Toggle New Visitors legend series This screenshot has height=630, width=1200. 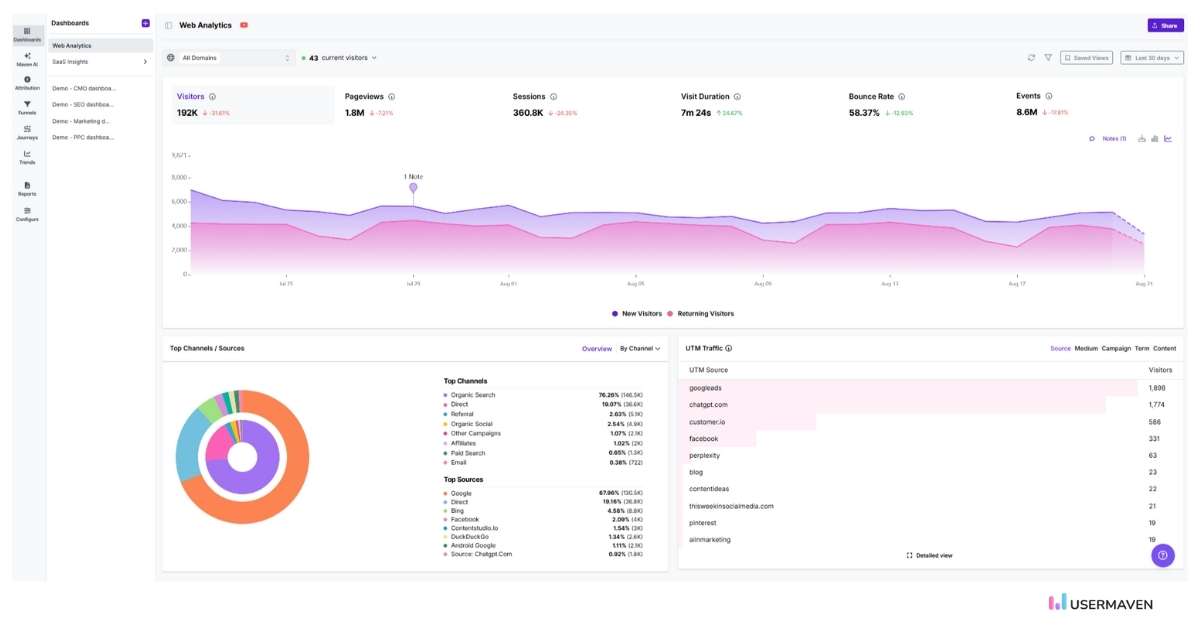click(x=636, y=314)
